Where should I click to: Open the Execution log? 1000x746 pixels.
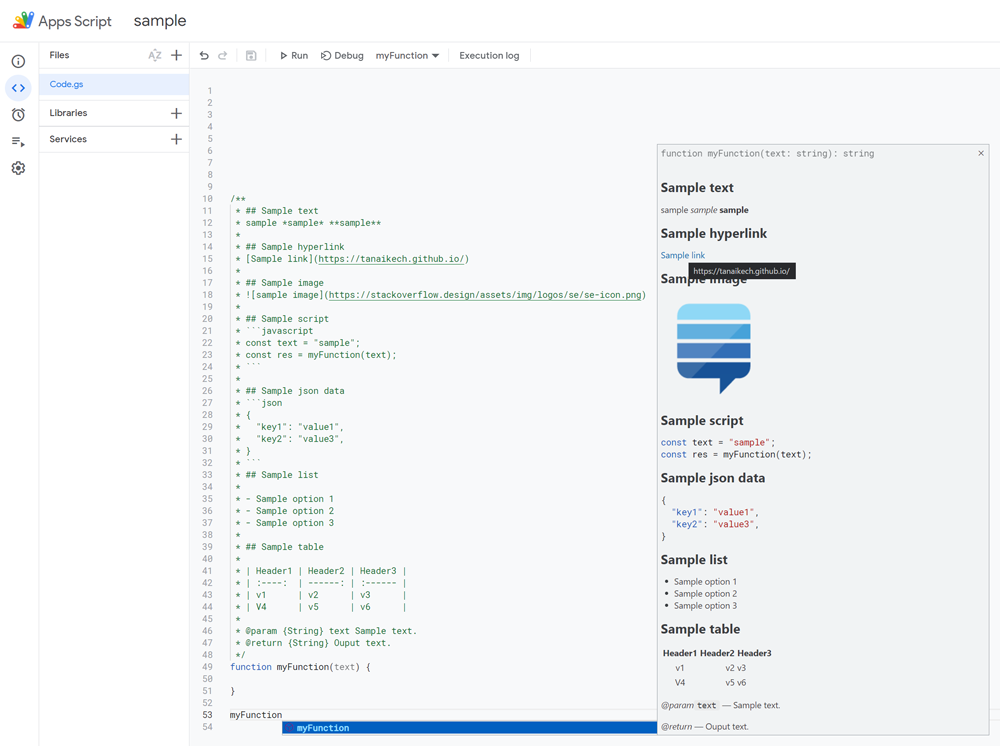[x=489, y=55]
